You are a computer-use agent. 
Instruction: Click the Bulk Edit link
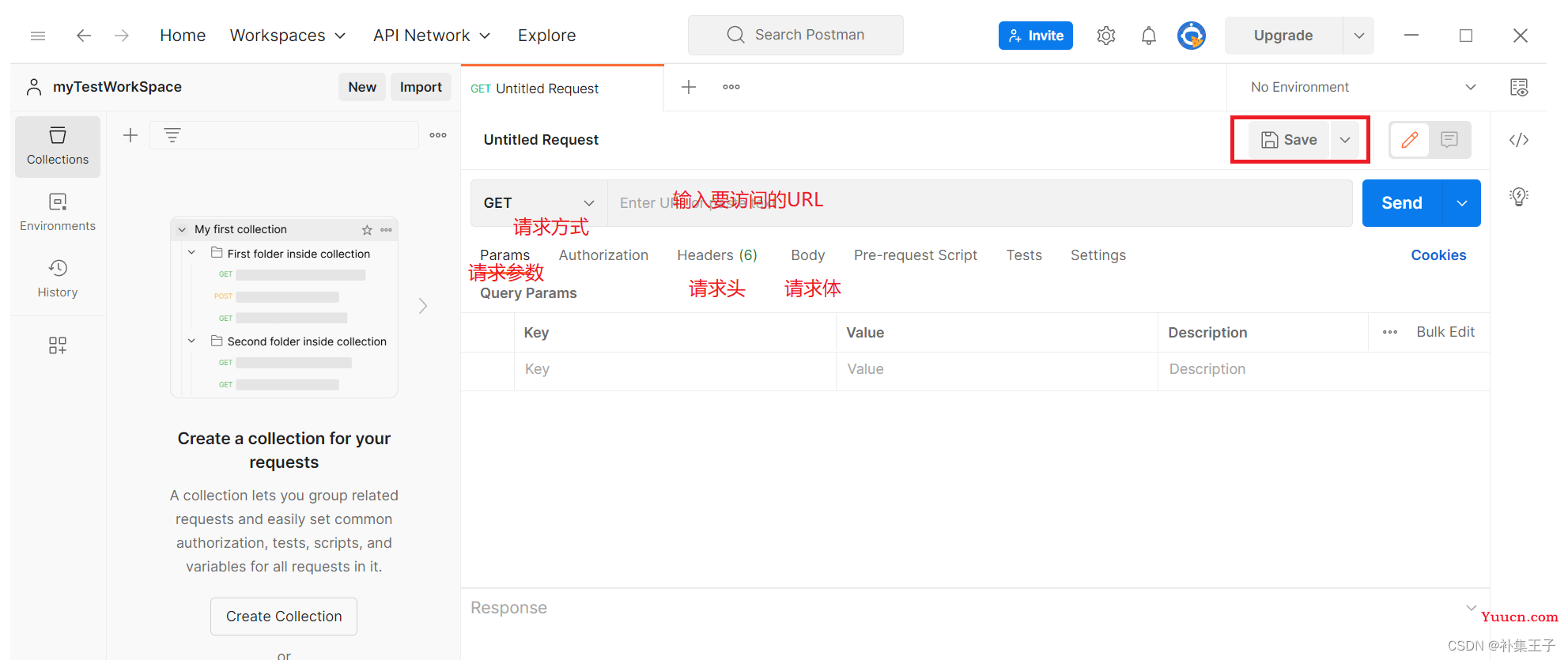pyautogui.click(x=1445, y=332)
